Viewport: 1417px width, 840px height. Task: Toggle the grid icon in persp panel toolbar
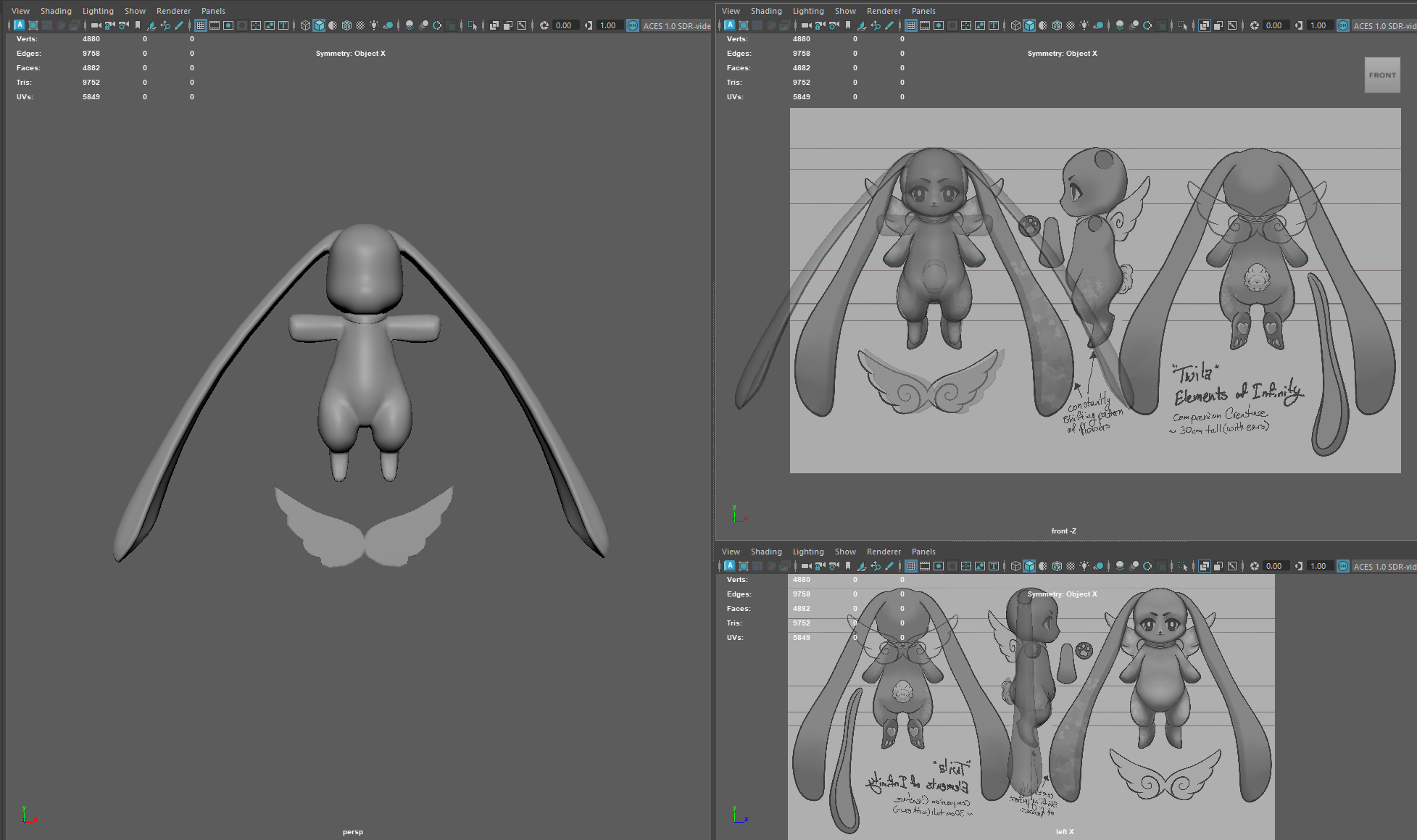click(x=201, y=25)
